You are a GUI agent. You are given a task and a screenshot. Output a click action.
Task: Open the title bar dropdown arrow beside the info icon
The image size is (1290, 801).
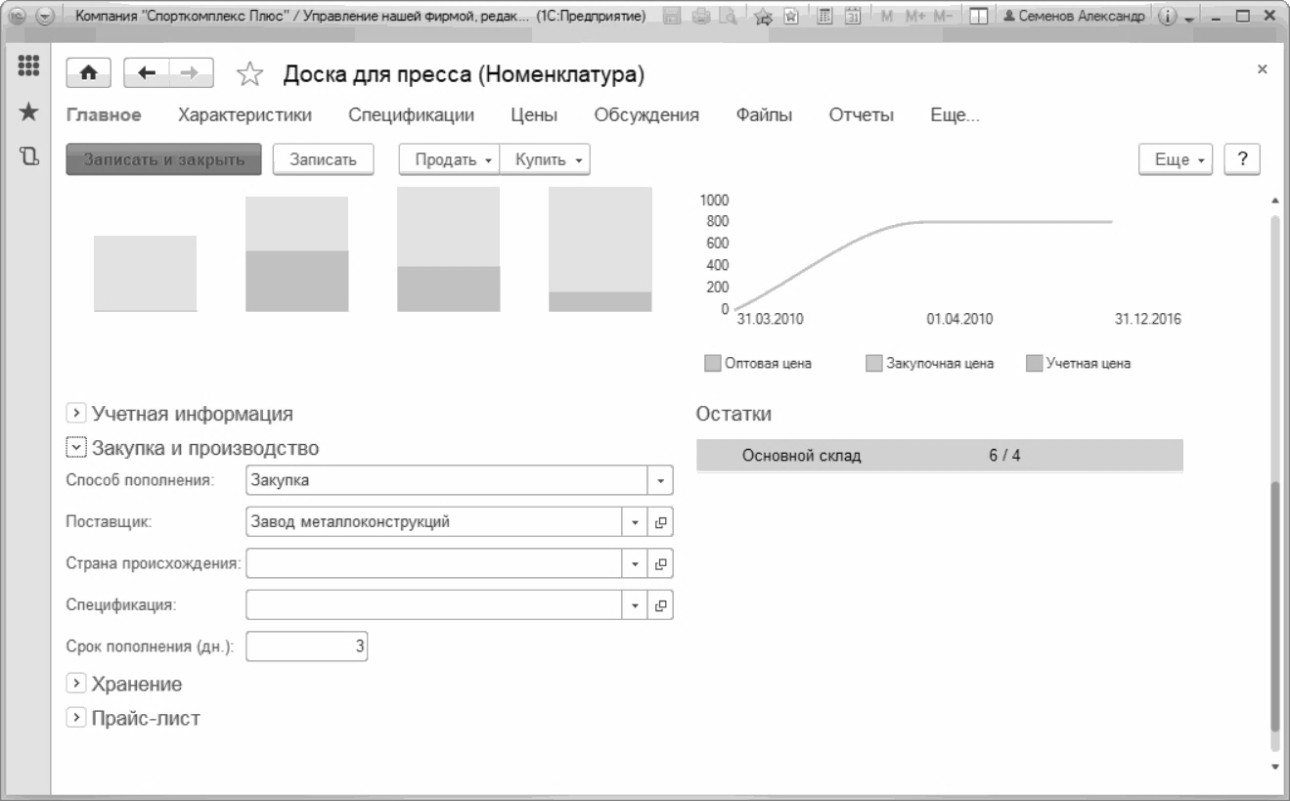coord(1190,19)
